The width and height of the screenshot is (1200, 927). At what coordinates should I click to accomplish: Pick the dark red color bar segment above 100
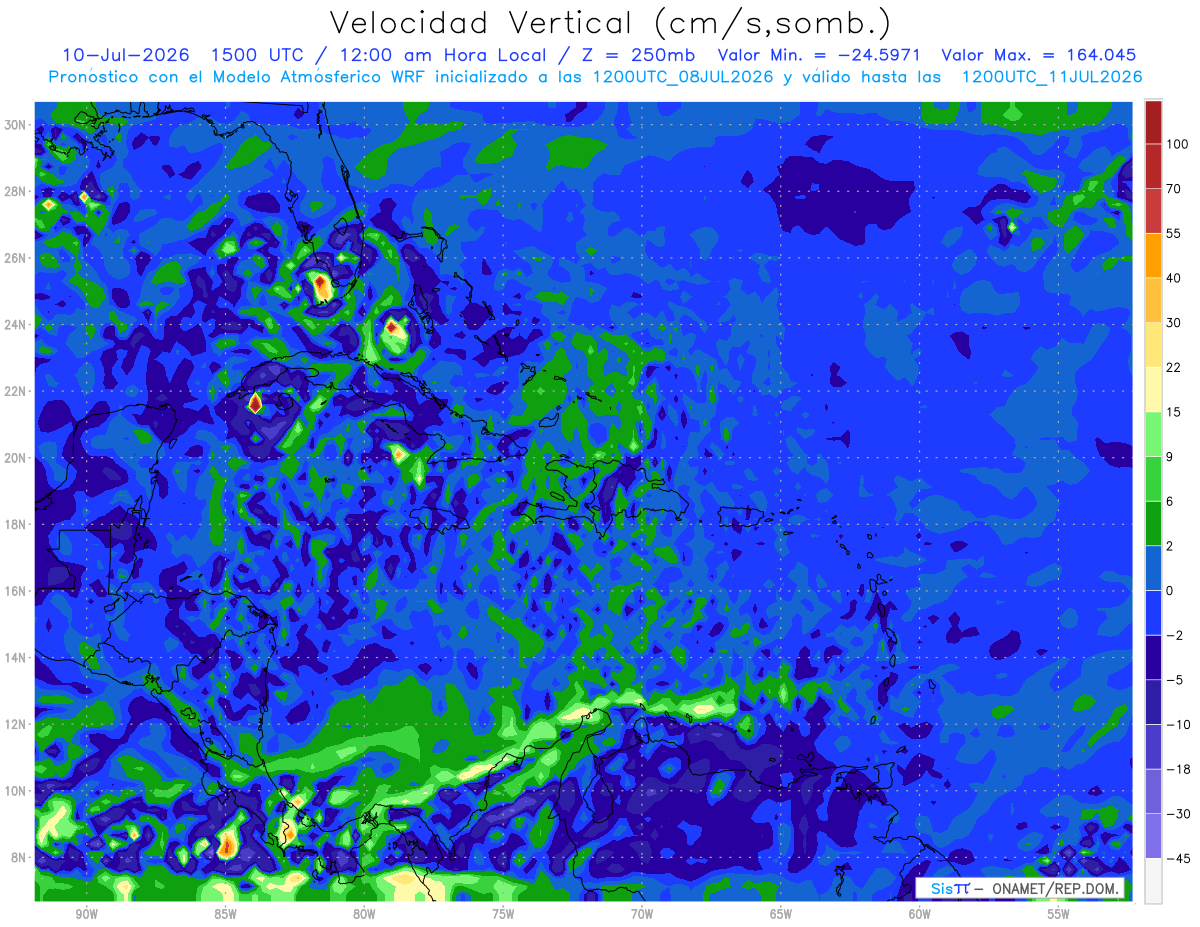pyautogui.click(x=1153, y=122)
